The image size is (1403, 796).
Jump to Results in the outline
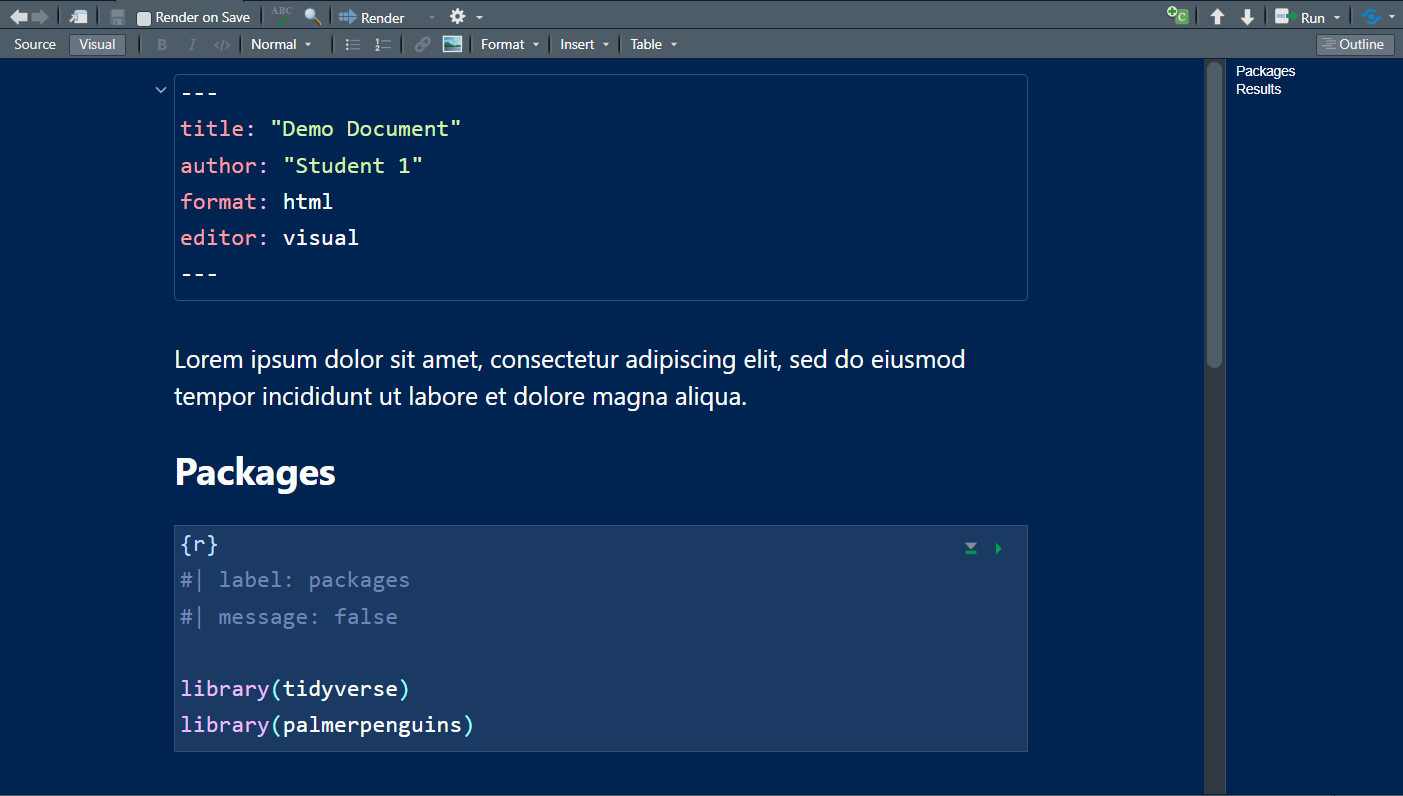[1258, 89]
